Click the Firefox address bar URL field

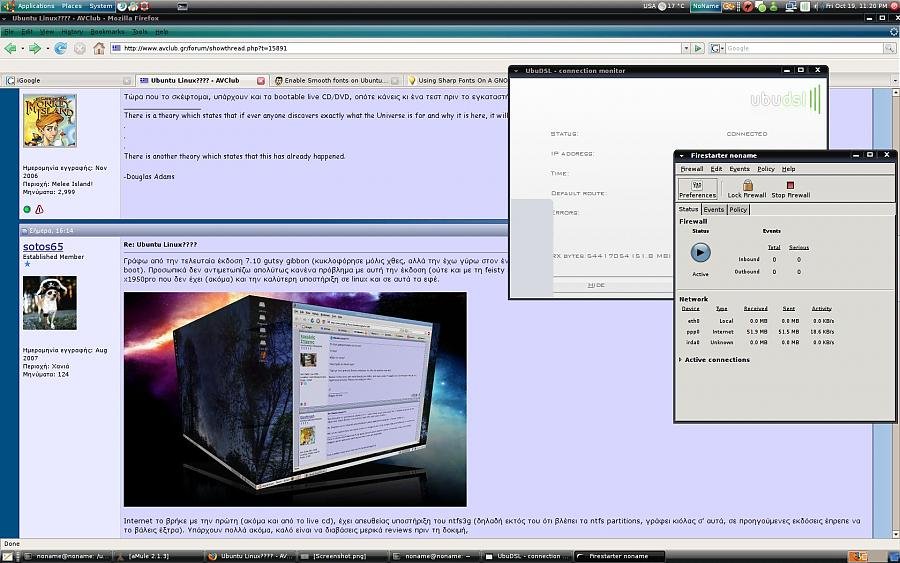[399, 48]
